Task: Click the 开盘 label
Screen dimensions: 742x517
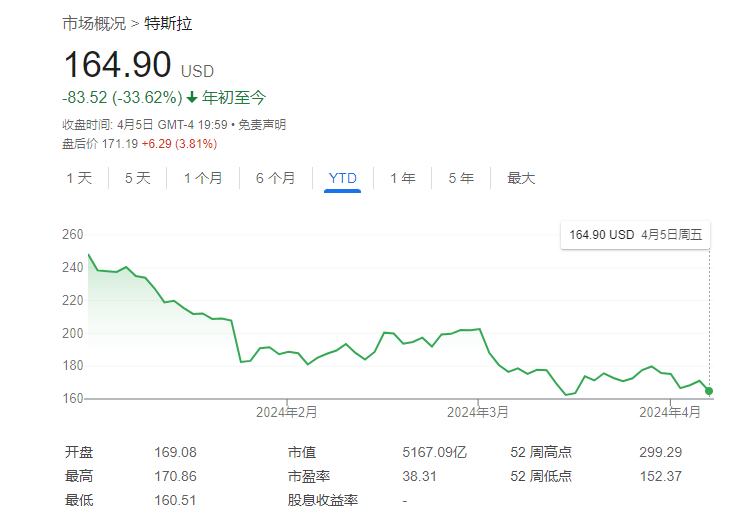Action: (79, 452)
